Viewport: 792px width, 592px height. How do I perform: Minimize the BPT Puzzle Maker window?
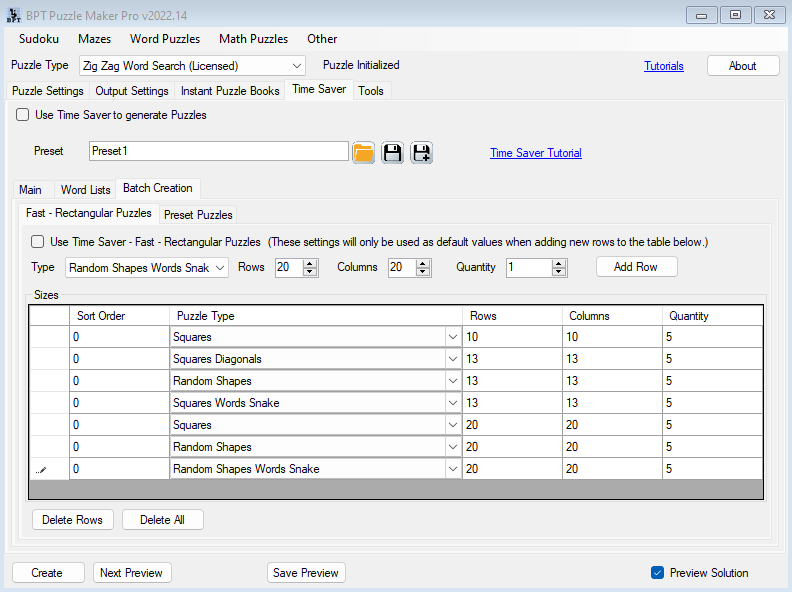pyautogui.click(x=702, y=15)
